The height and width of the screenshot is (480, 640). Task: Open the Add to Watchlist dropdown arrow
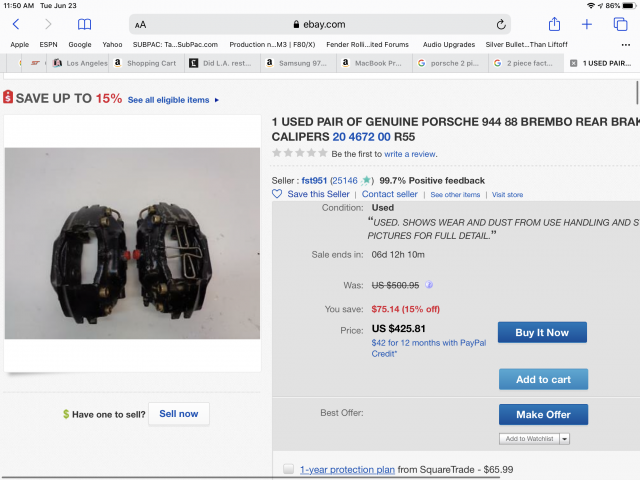point(564,439)
